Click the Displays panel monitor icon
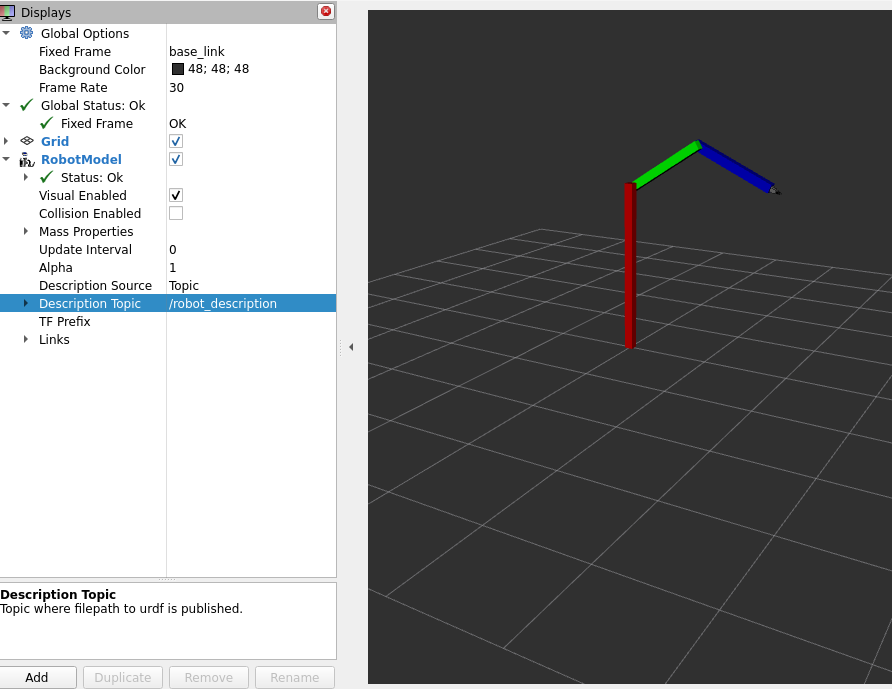892x689 pixels. 7,12
